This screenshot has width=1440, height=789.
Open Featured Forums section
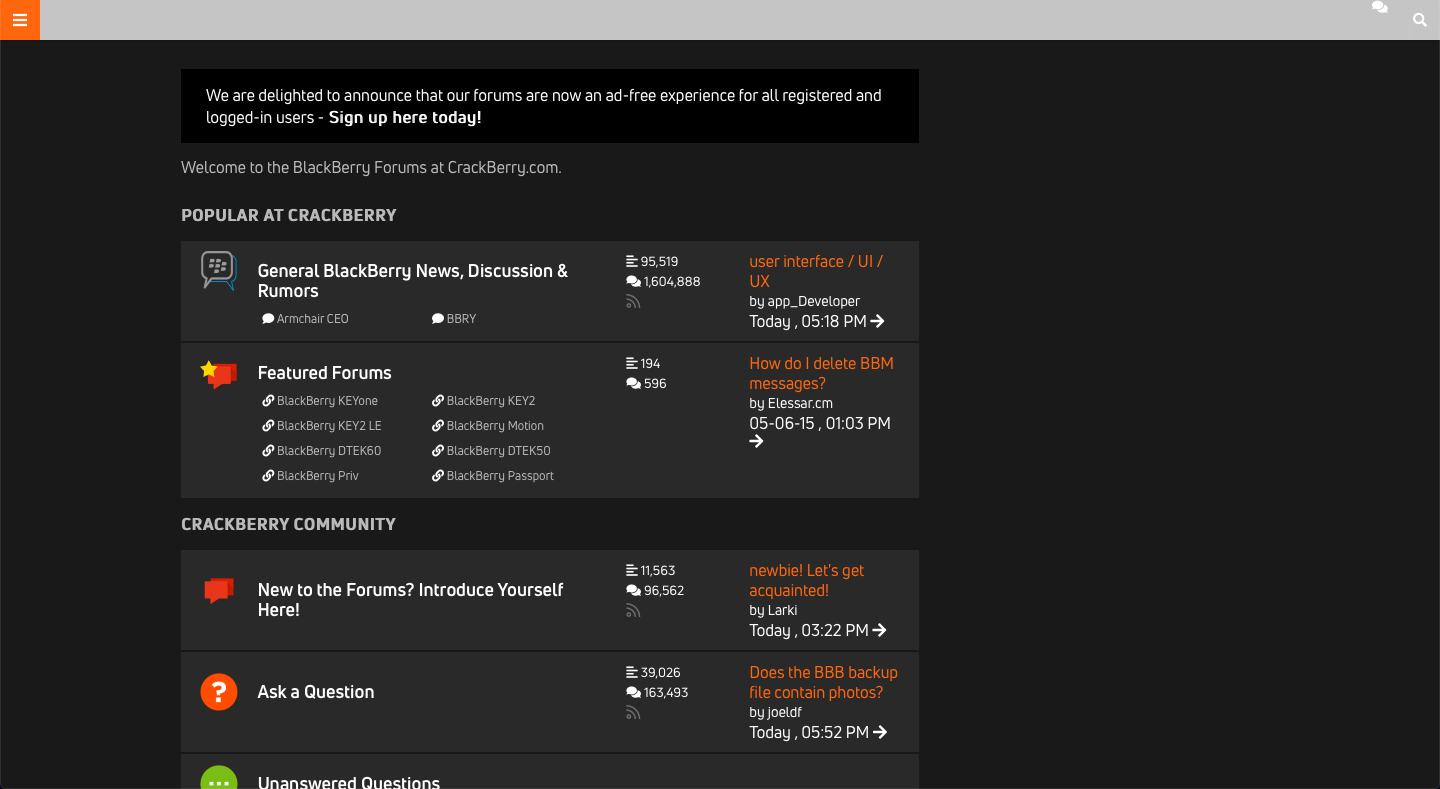coord(324,373)
